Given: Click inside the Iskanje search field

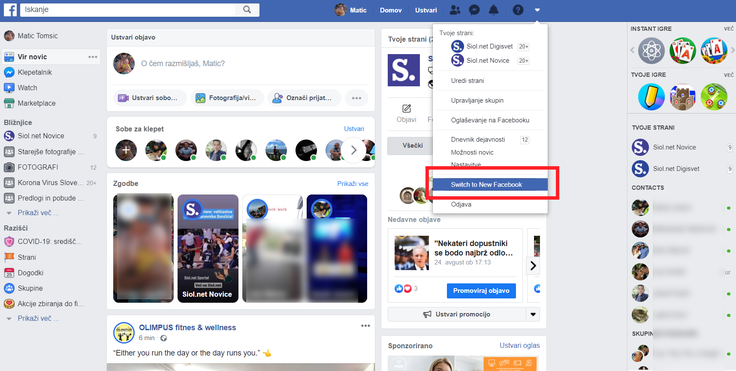Looking at the screenshot, I should (127, 10).
